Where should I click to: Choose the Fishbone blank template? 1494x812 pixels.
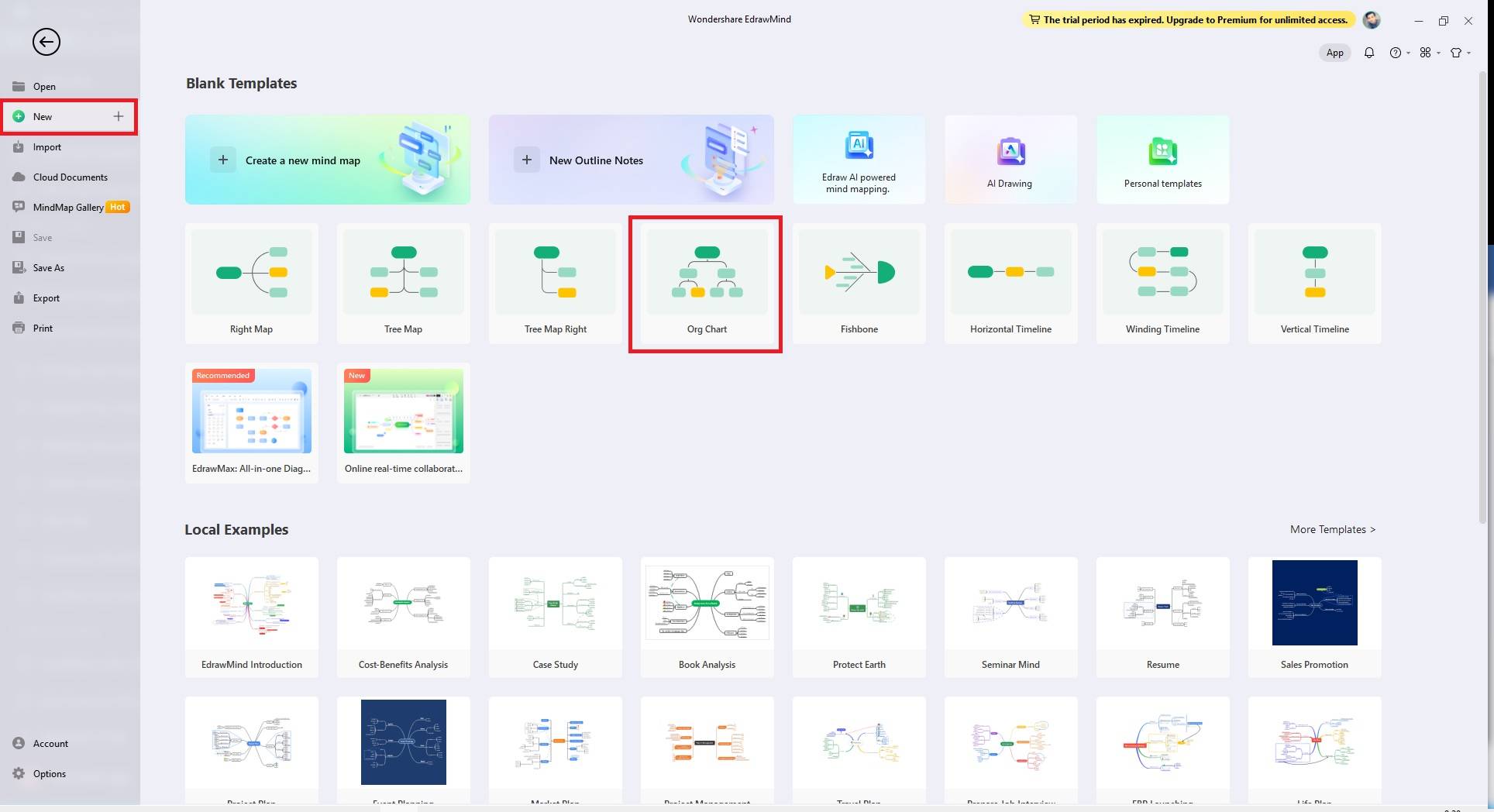click(859, 284)
